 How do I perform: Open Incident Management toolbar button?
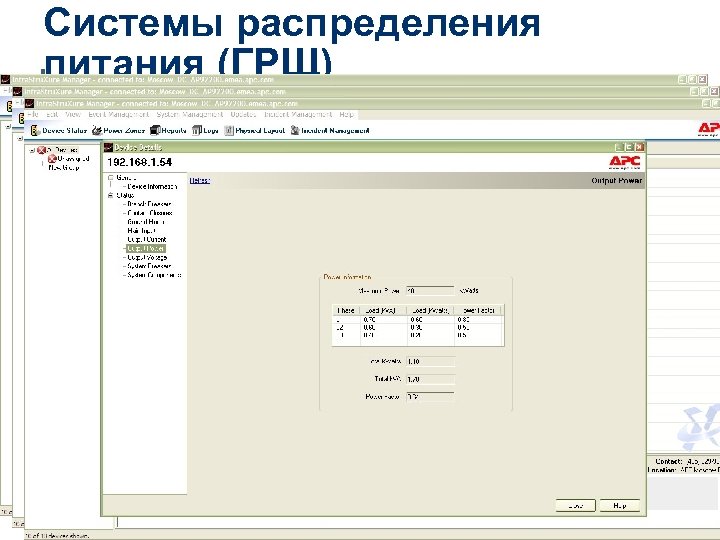coord(330,131)
